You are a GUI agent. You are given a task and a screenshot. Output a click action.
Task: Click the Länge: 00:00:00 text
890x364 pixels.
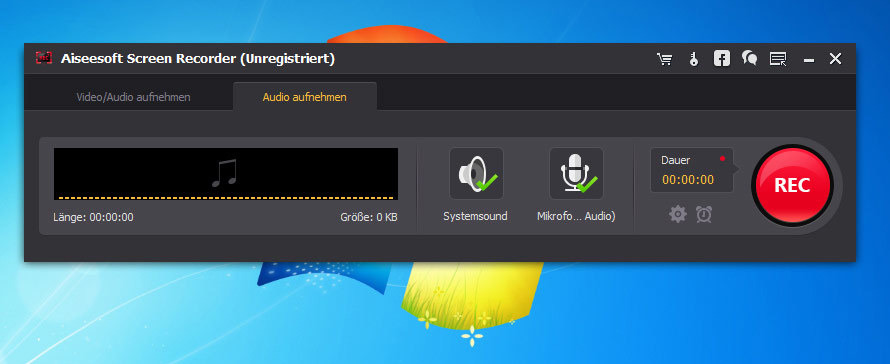(x=94, y=217)
